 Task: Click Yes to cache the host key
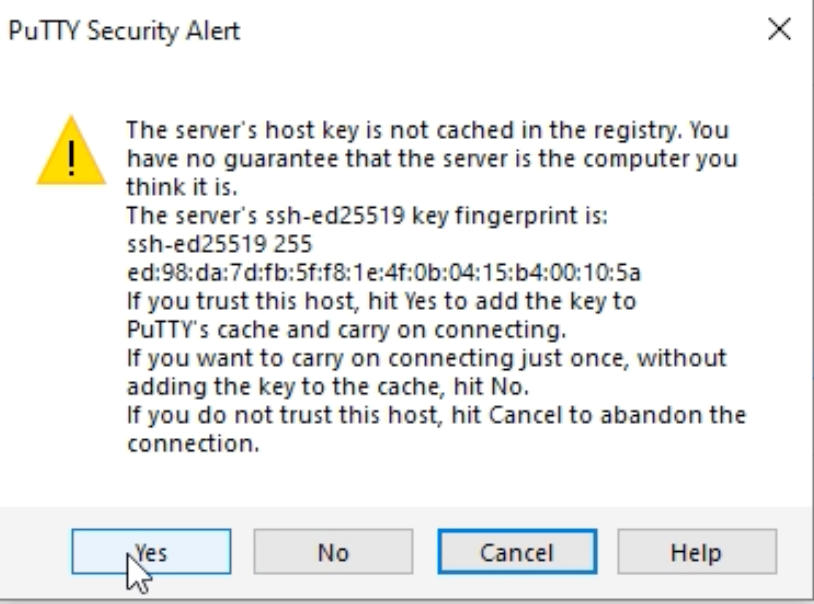coord(151,552)
